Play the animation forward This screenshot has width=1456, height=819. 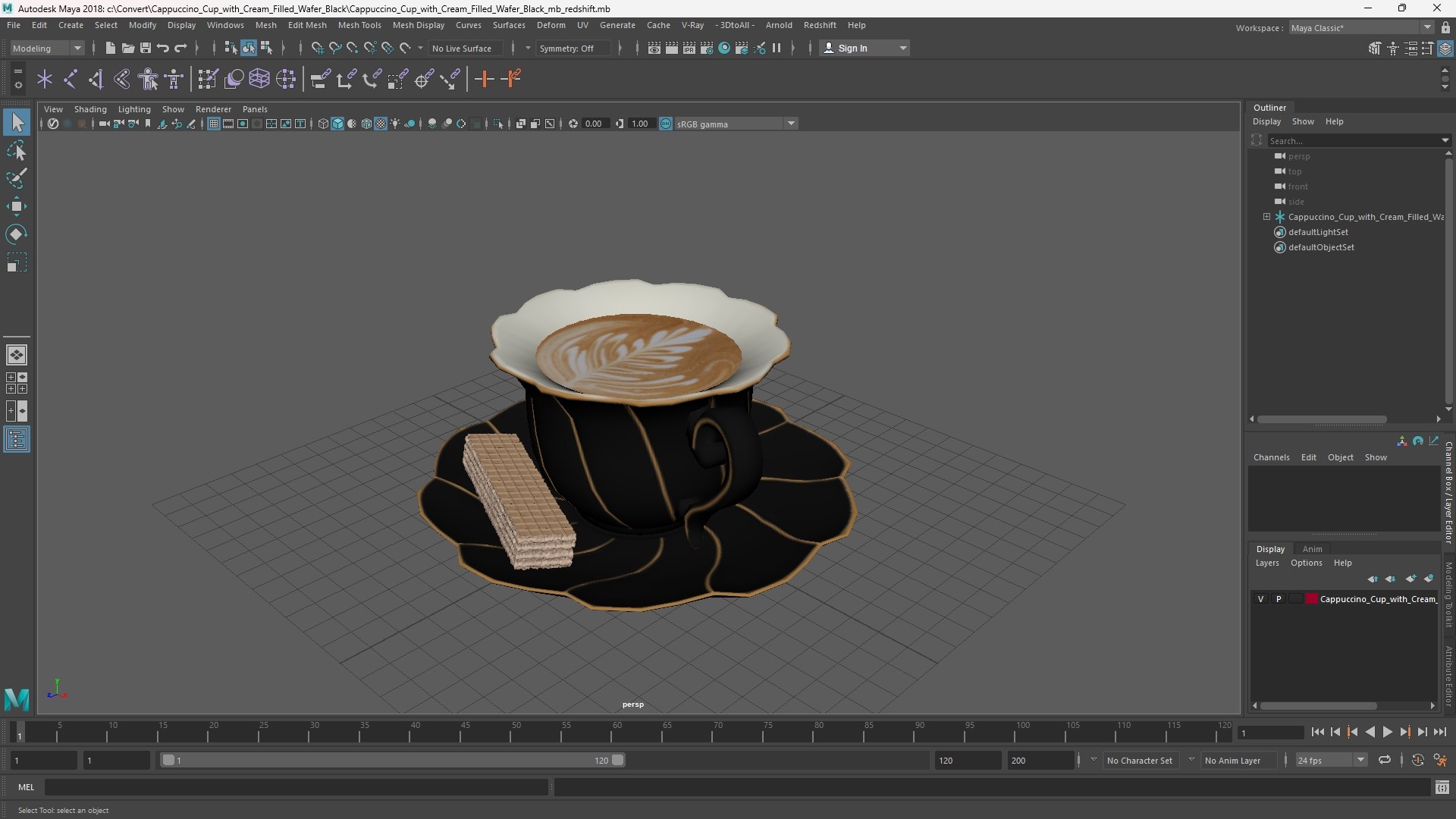(x=1387, y=732)
